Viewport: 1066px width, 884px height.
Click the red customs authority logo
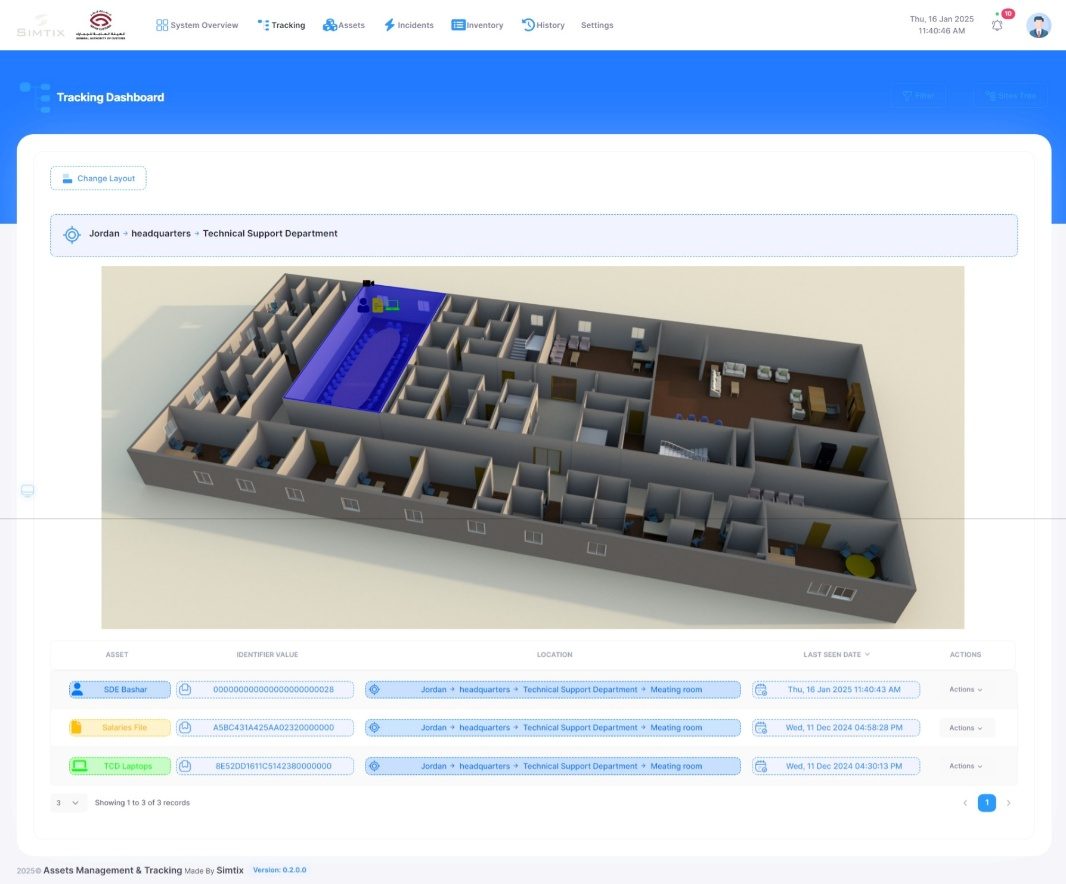click(101, 25)
